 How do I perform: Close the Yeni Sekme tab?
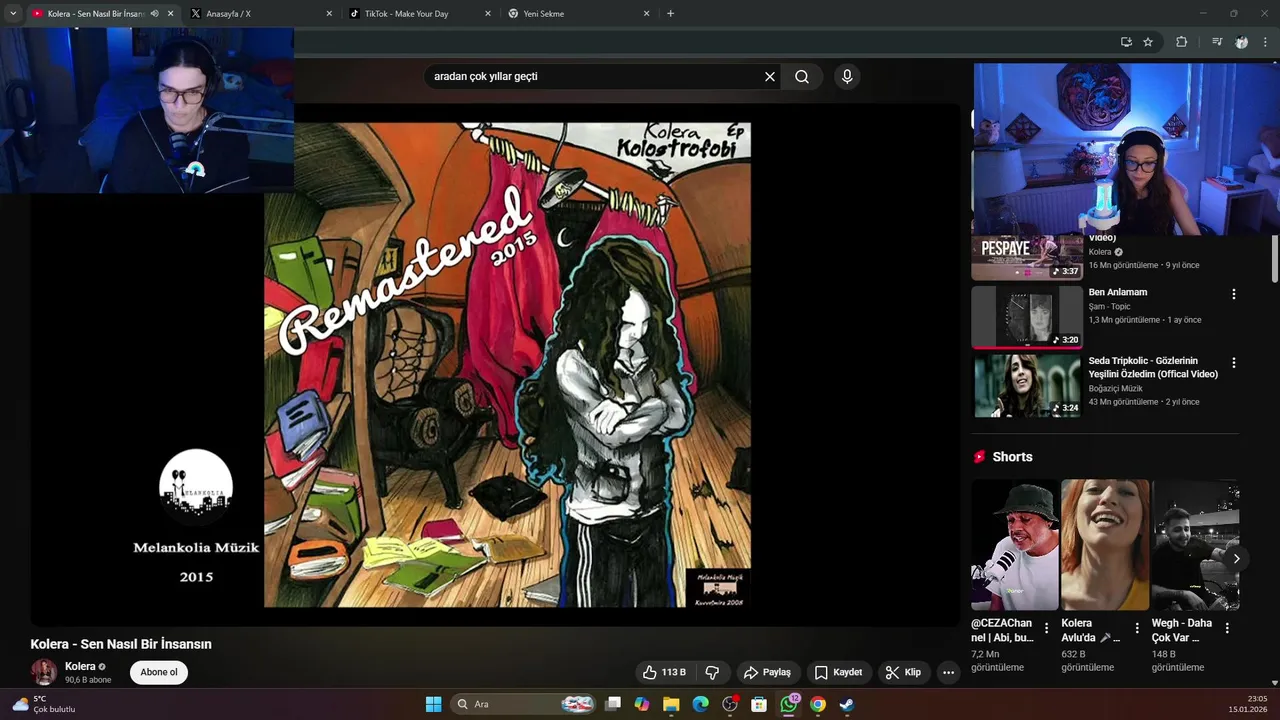click(x=646, y=14)
